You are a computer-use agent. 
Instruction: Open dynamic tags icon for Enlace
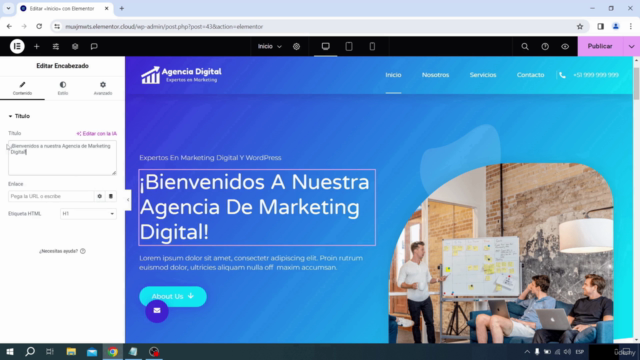click(111, 196)
